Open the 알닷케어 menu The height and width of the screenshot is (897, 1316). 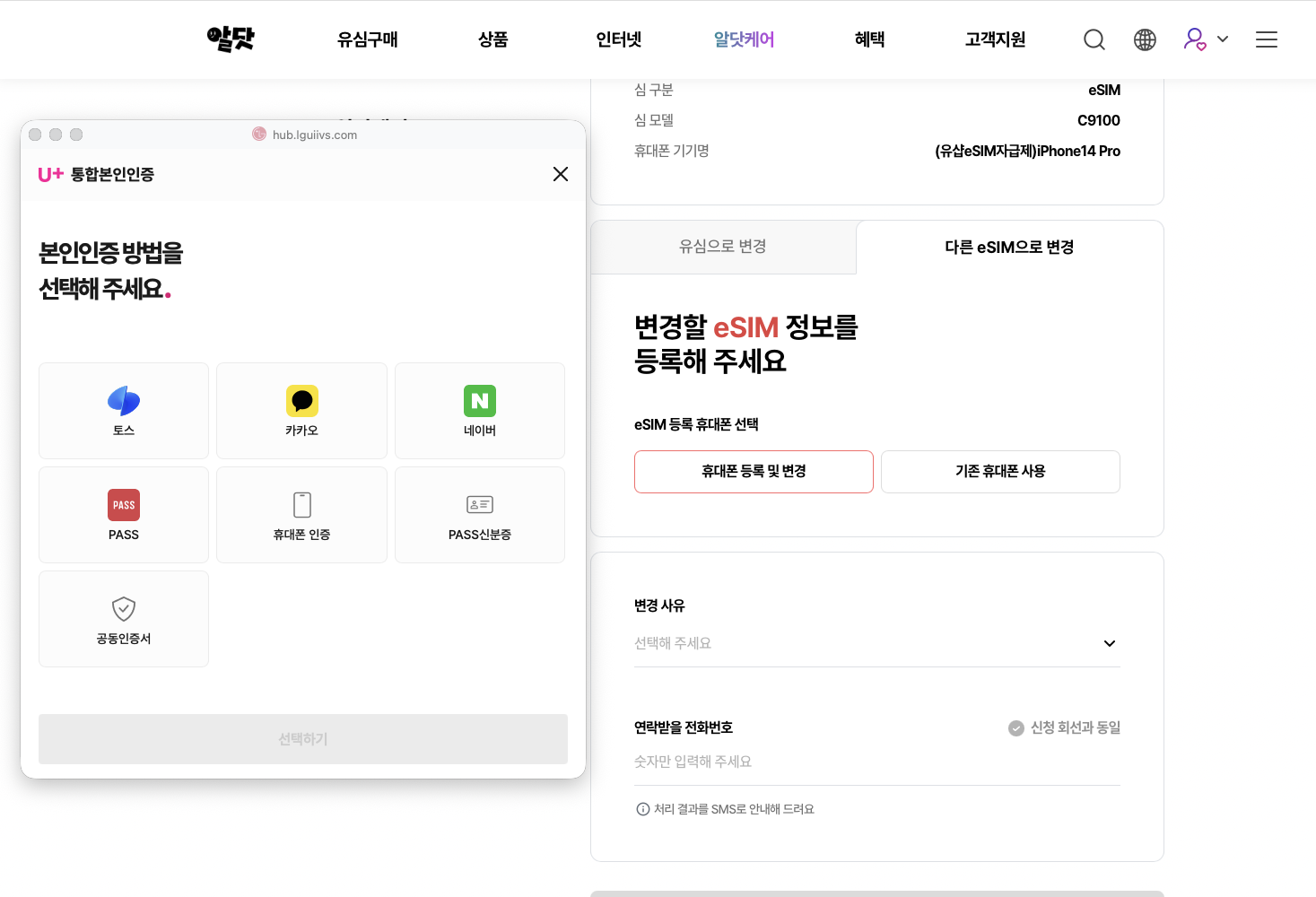(745, 39)
